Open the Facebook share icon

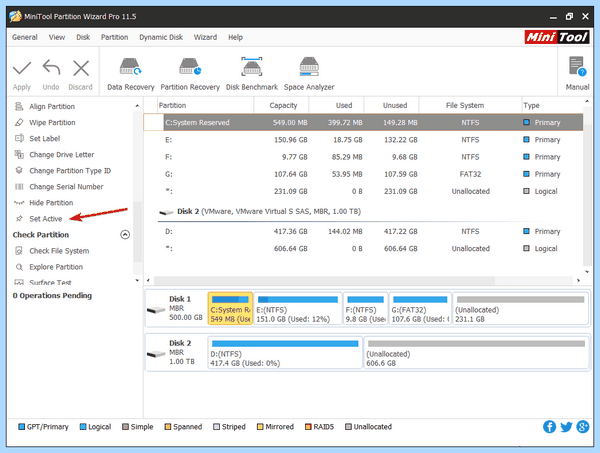click(549, 427)
